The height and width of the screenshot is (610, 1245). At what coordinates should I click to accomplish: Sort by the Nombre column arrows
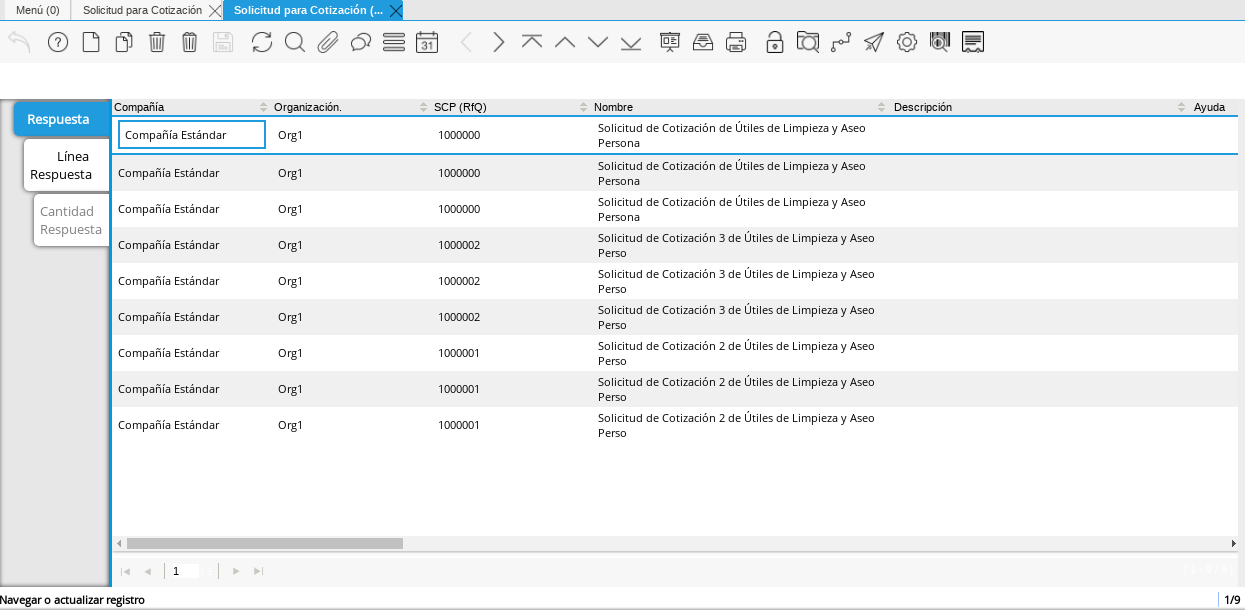pos(882,107)
